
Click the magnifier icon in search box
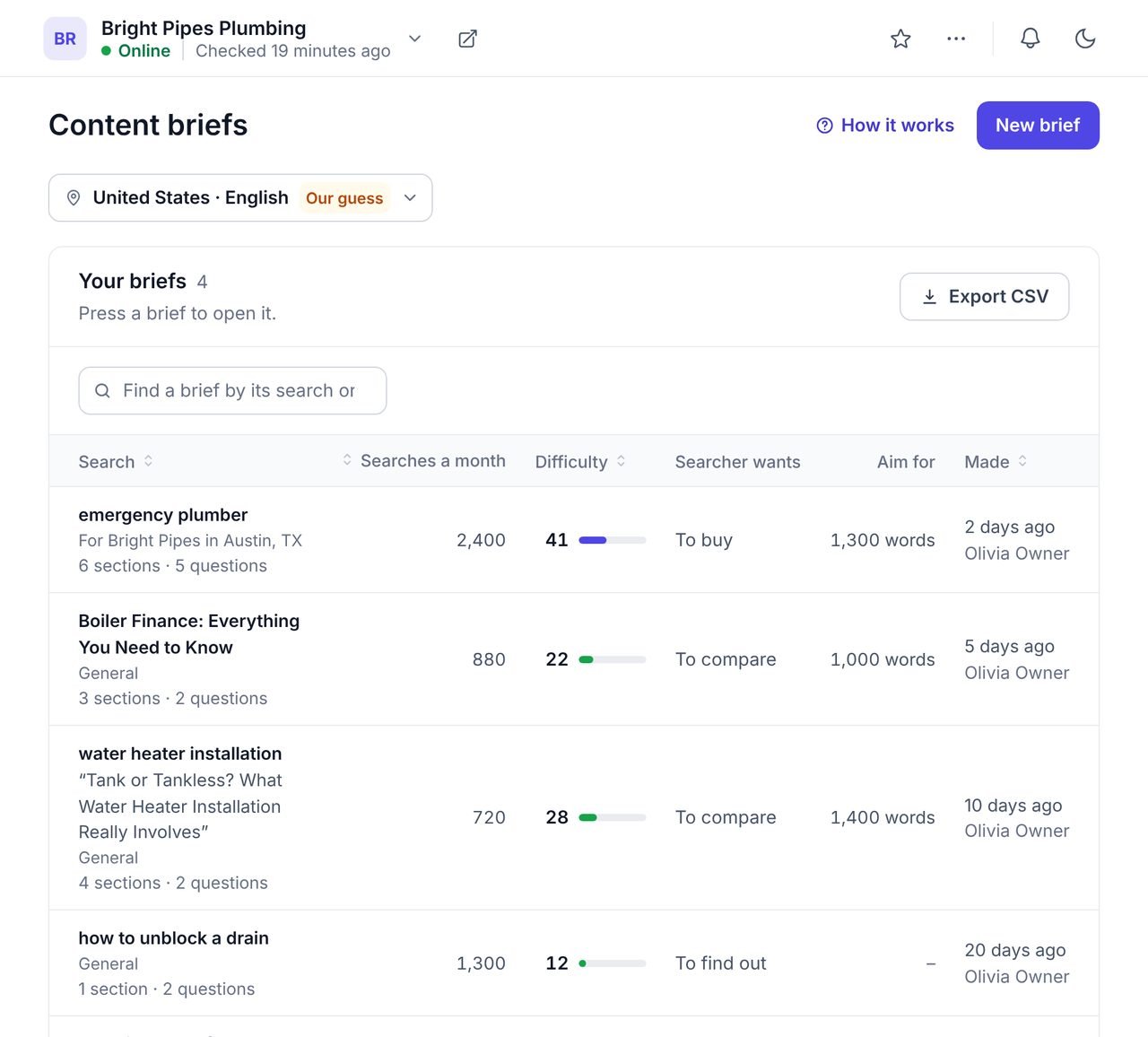[x=102, y=391]
